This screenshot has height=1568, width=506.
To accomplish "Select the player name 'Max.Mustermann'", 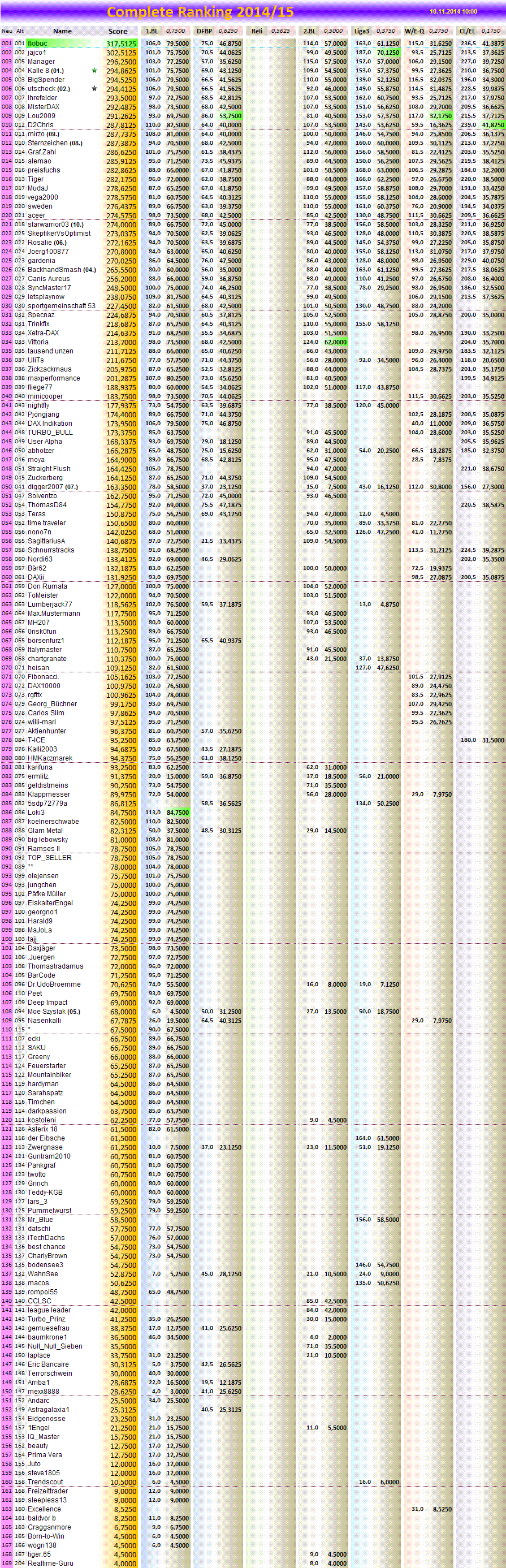I will point(54,614).
